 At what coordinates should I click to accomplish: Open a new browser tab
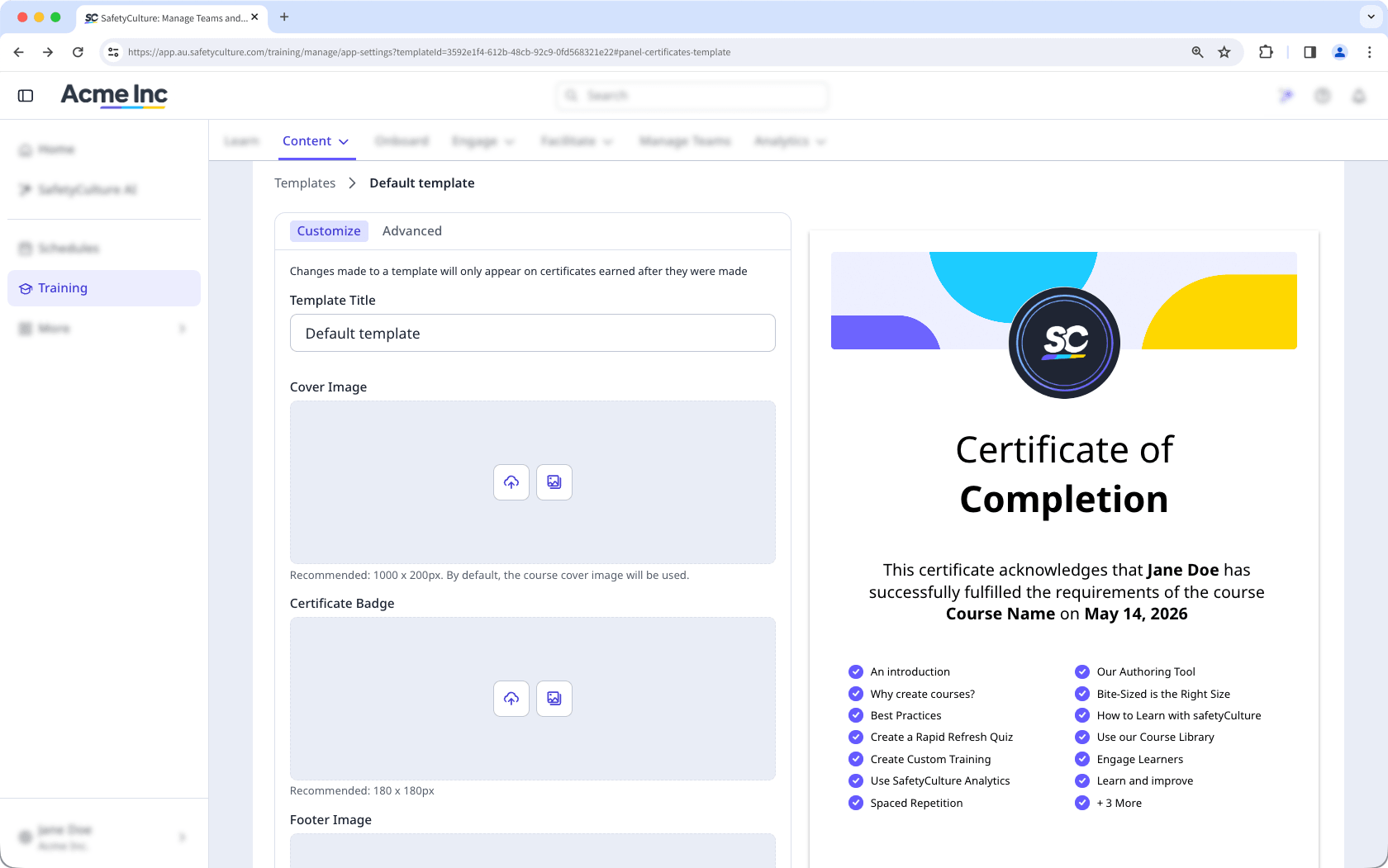[284, 17]
